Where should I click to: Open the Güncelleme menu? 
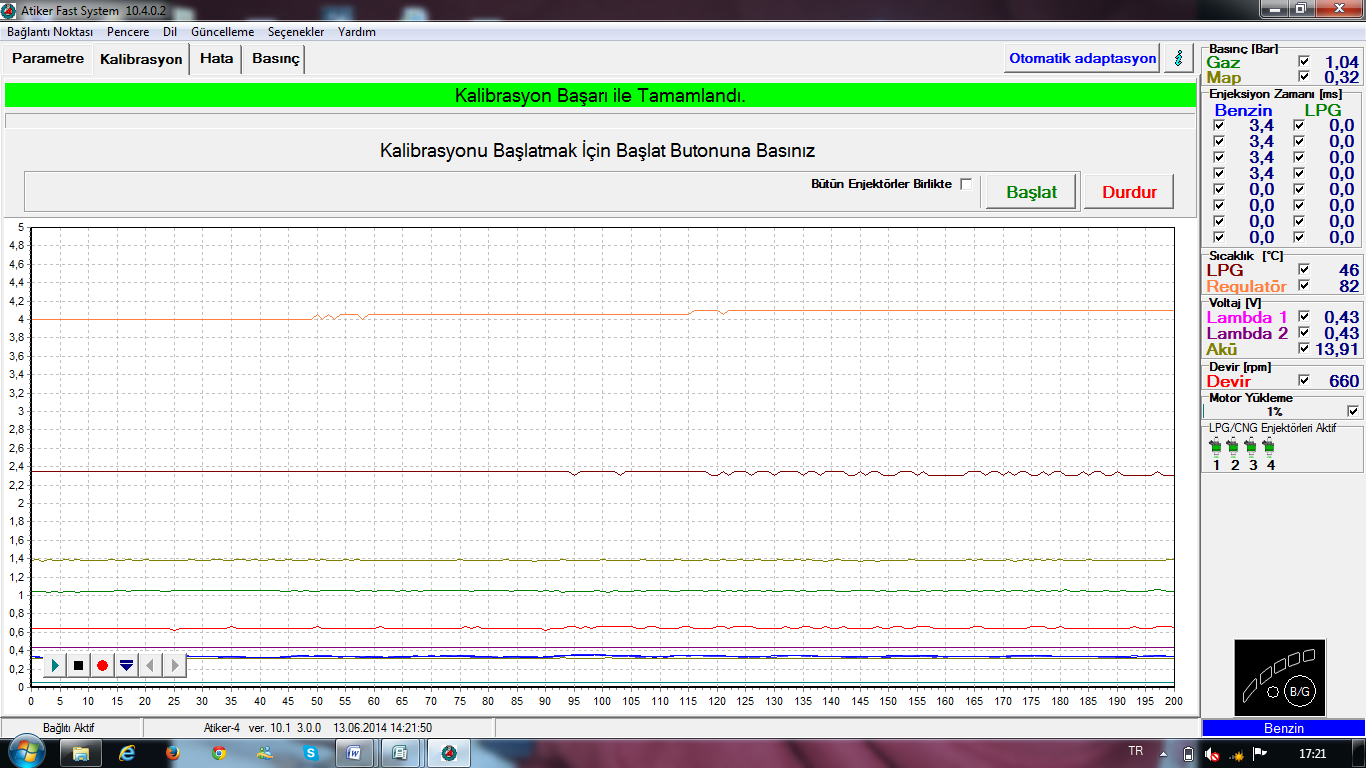(x=222, y=32)
